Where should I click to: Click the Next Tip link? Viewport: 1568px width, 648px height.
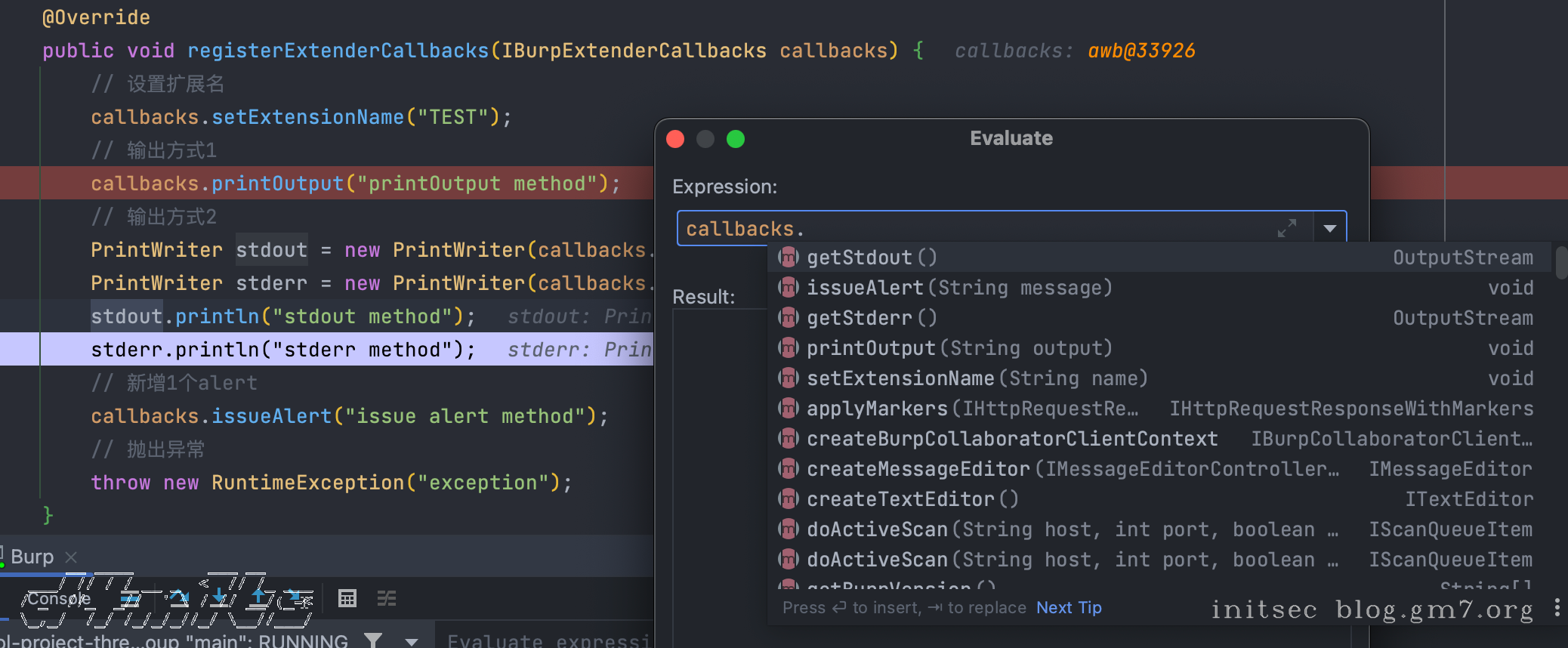[1069, 608]
